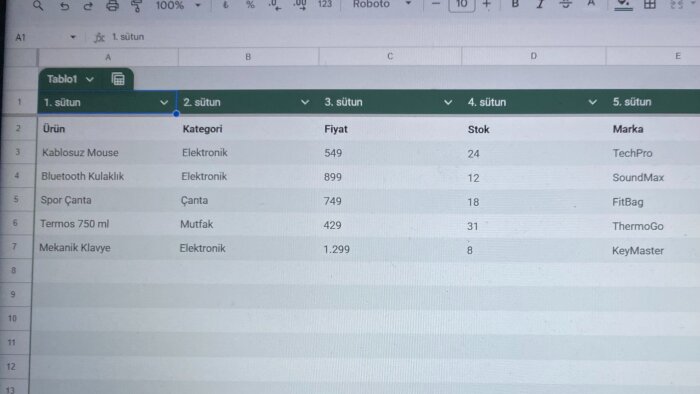Viewport: 700px width, 394px height.
Task: Click the formula bar text 1. sütun
Action: point(128,37)
